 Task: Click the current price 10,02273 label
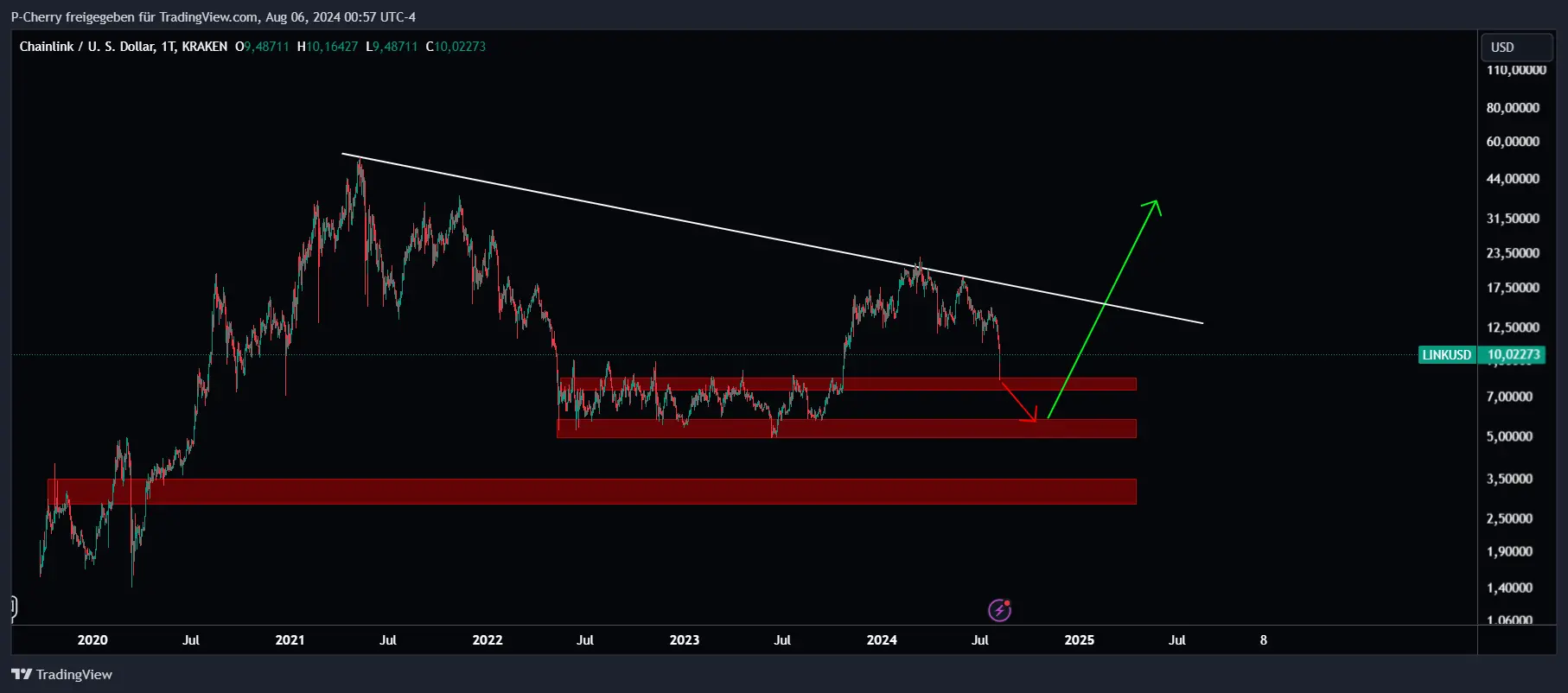pyautogui.click(x=1513, y=355)
